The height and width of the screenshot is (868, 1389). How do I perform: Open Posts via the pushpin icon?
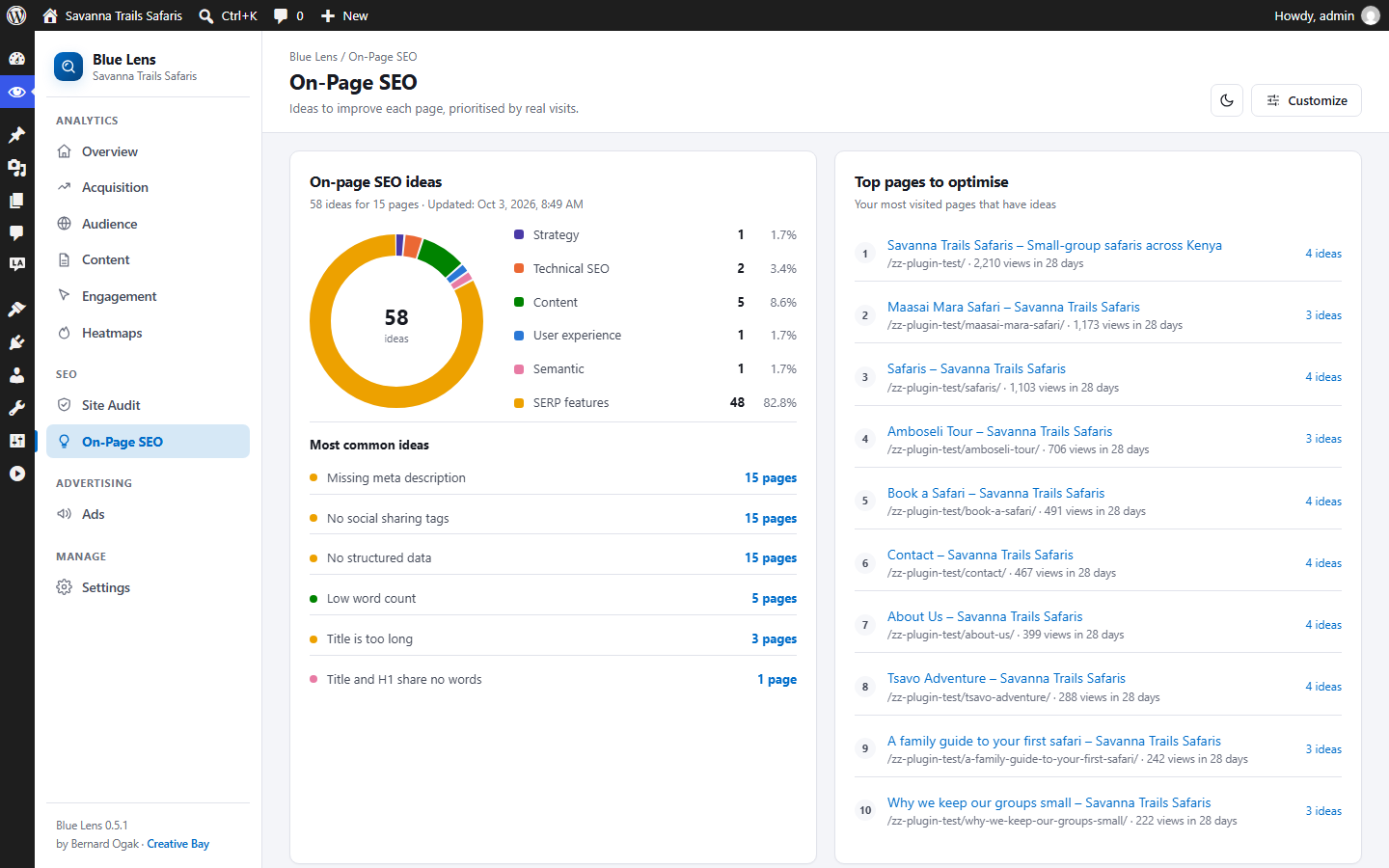point(16,135)
